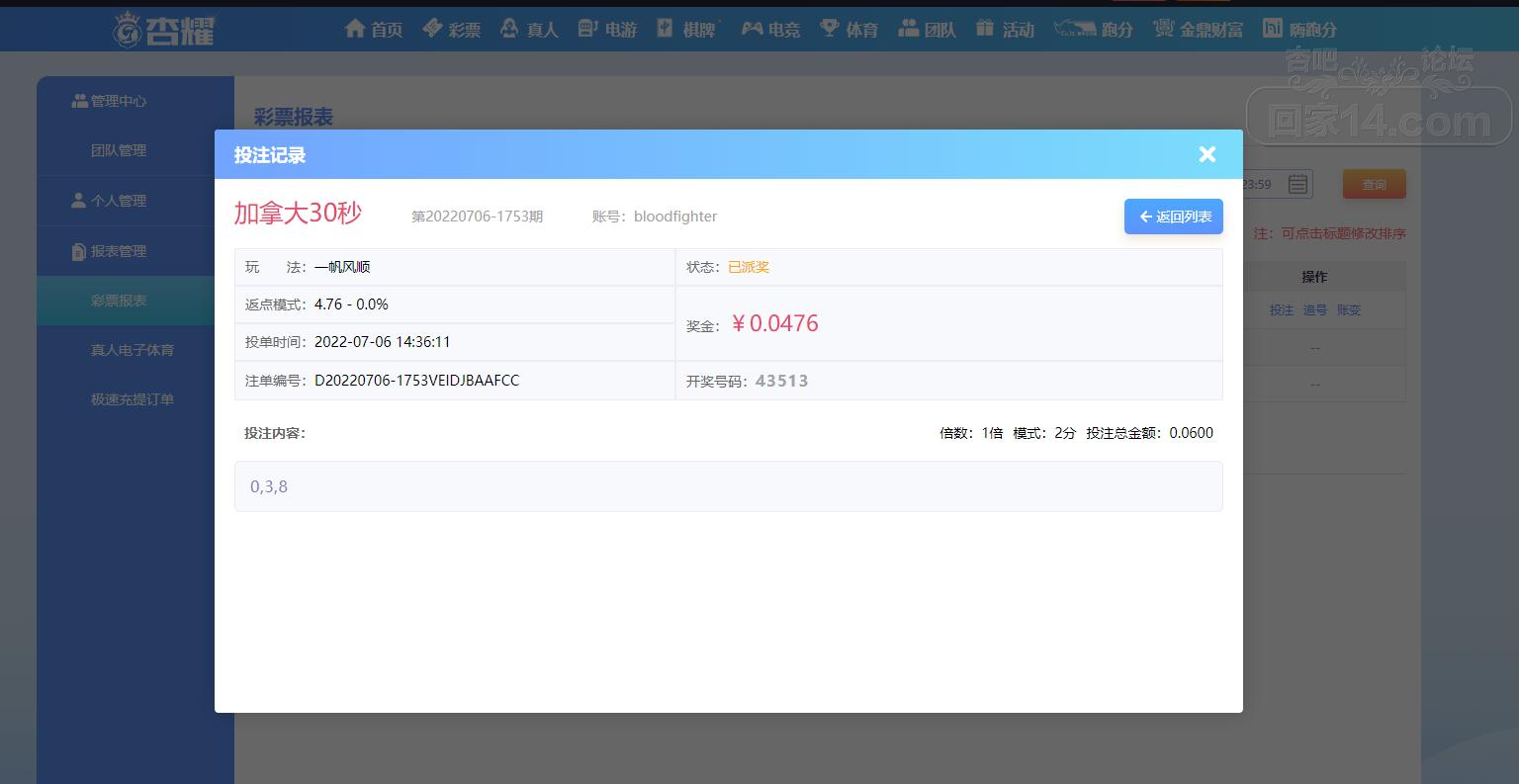Viewport: 1519px width, 784px height.
Task: Click the prize amount ￥0.0476
Action: 773,323
